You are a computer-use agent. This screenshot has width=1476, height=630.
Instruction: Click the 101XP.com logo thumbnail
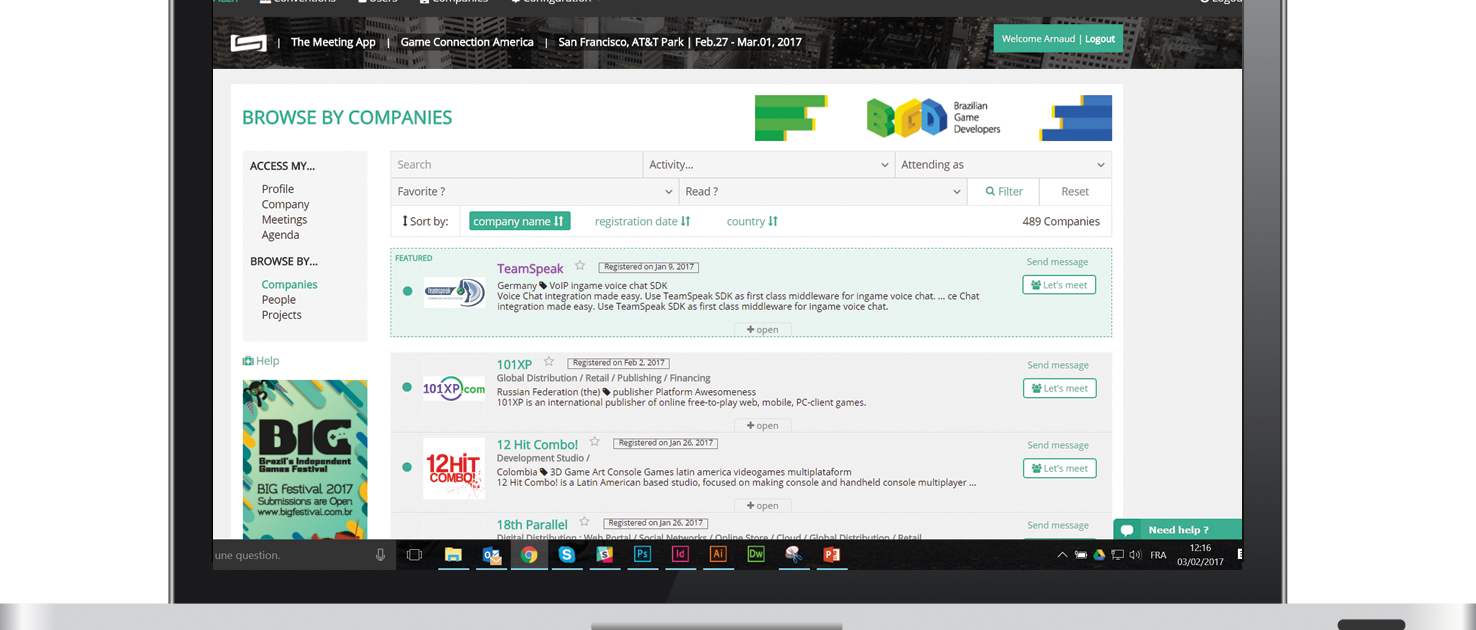point(454,388)
